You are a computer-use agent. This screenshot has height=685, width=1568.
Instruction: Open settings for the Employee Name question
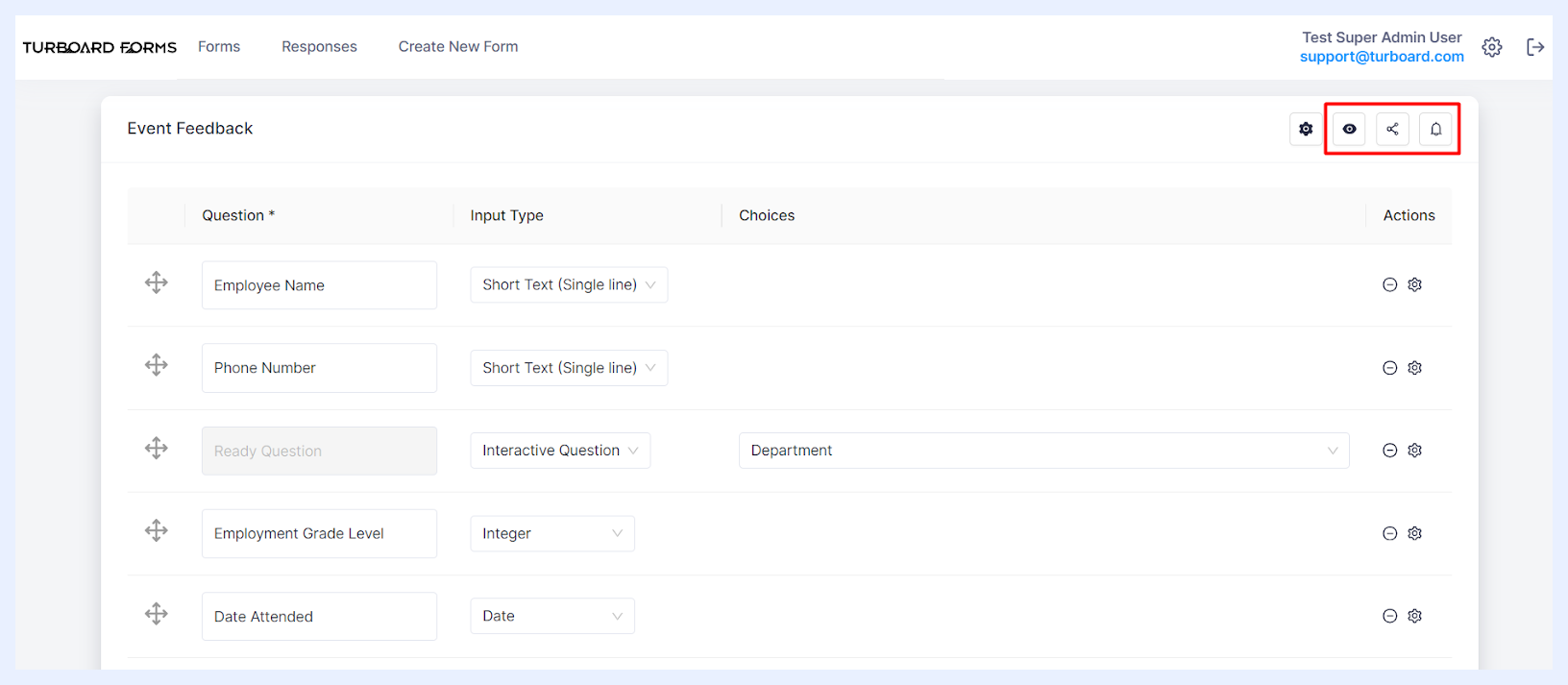point(1414,284)
